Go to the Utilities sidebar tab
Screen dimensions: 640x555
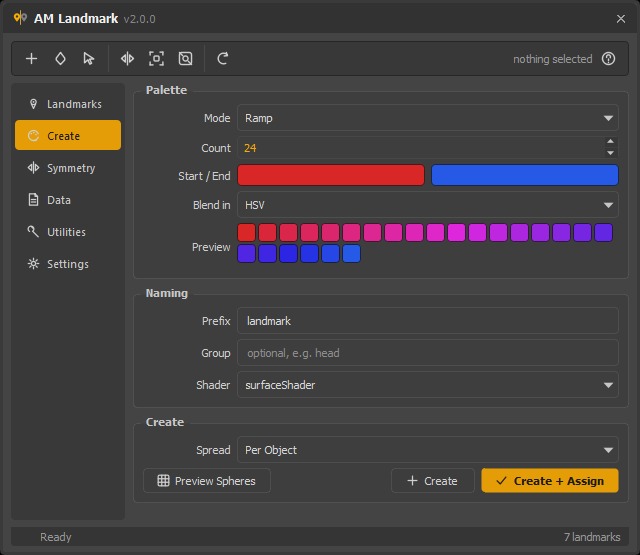point(68,232)
